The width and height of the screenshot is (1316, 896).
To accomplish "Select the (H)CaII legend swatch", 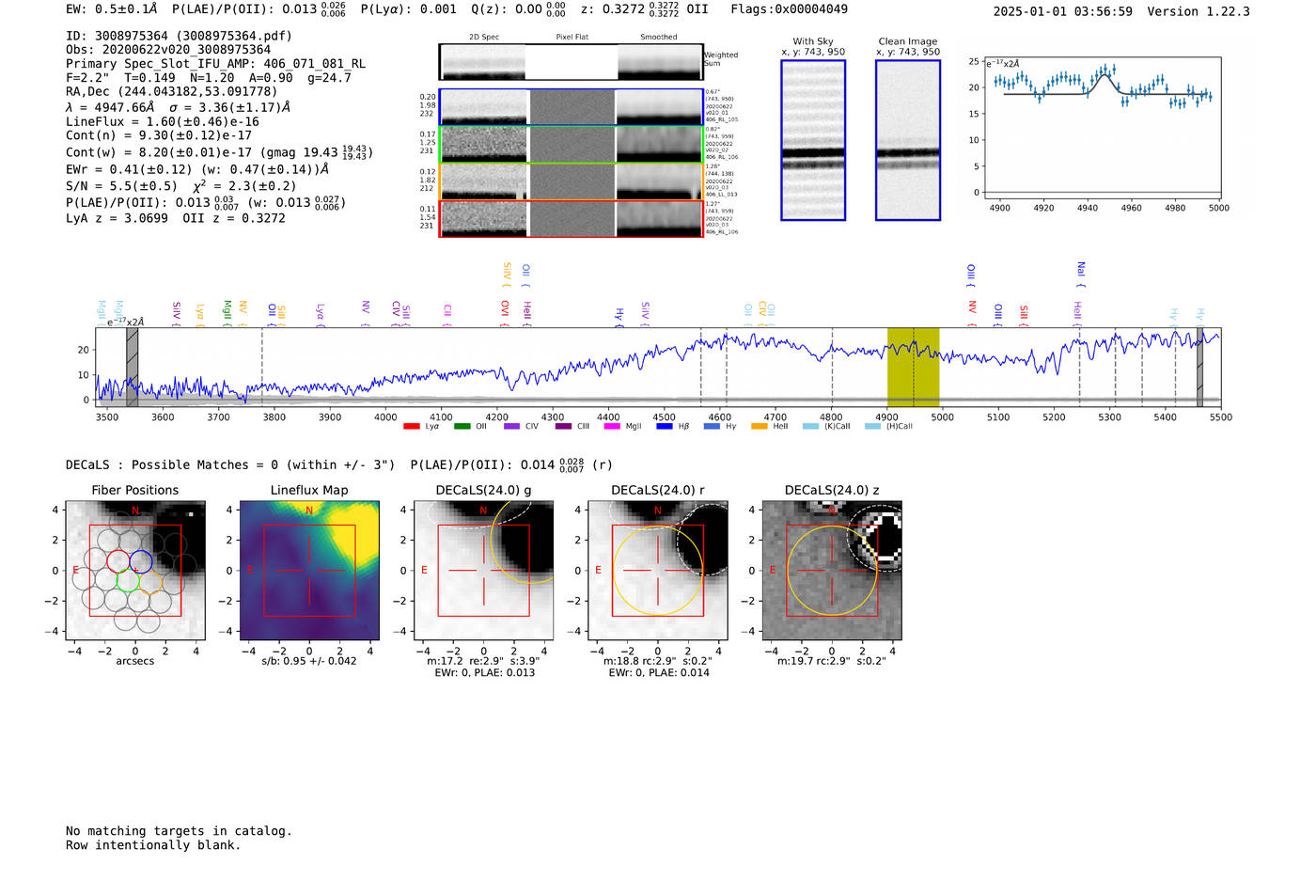I will tap(872, 427).
